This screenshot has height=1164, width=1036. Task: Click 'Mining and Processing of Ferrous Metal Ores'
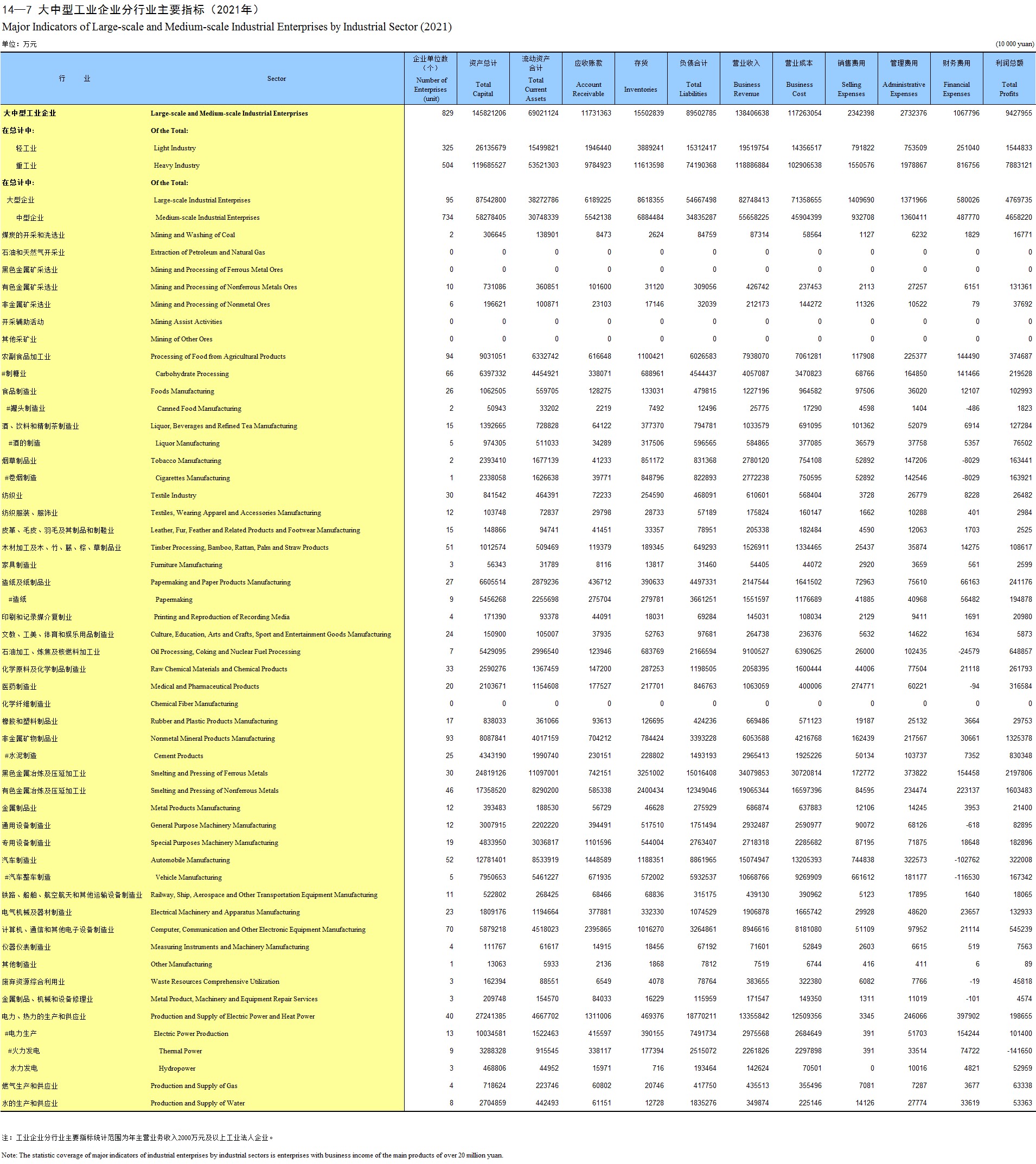[216, 270]
